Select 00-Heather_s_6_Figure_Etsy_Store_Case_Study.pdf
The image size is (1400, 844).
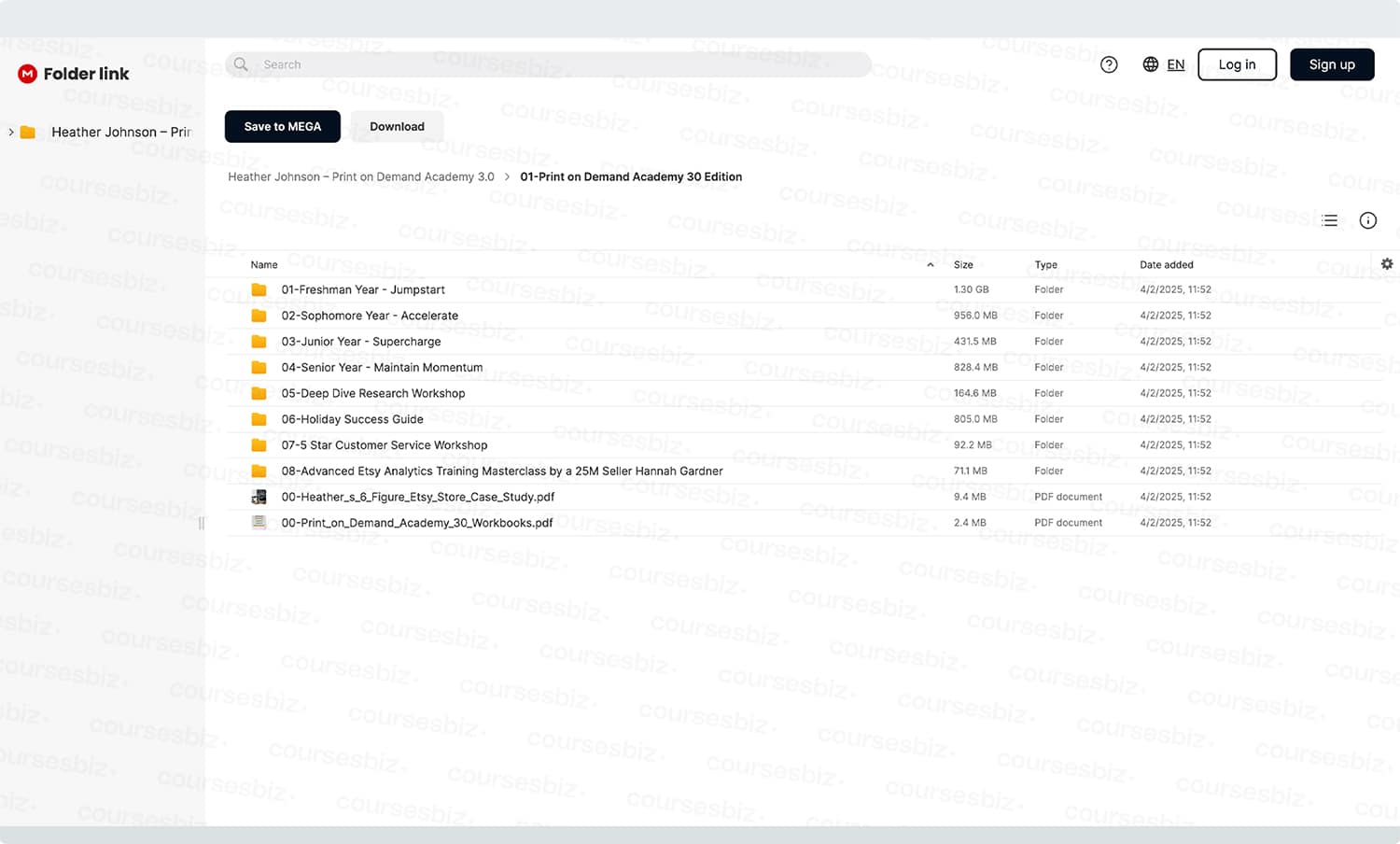coord(418,497)
